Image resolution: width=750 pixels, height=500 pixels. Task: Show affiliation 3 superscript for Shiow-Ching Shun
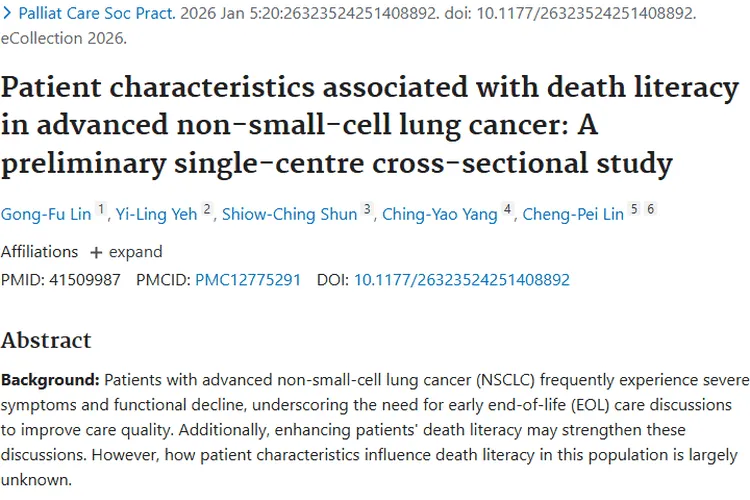pos(367,210)
